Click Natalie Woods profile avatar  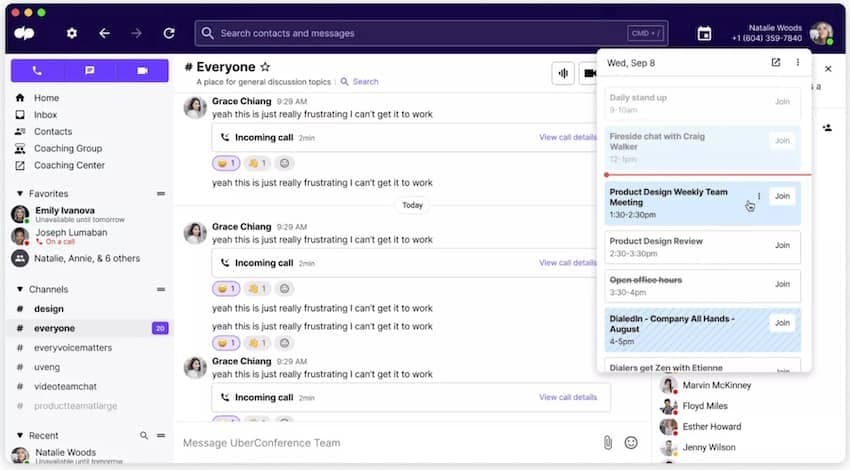click(821, 34)
